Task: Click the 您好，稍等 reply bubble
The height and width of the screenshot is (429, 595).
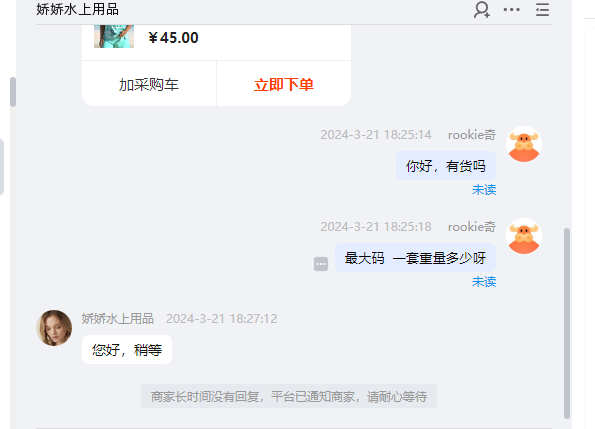Action: 127,350
